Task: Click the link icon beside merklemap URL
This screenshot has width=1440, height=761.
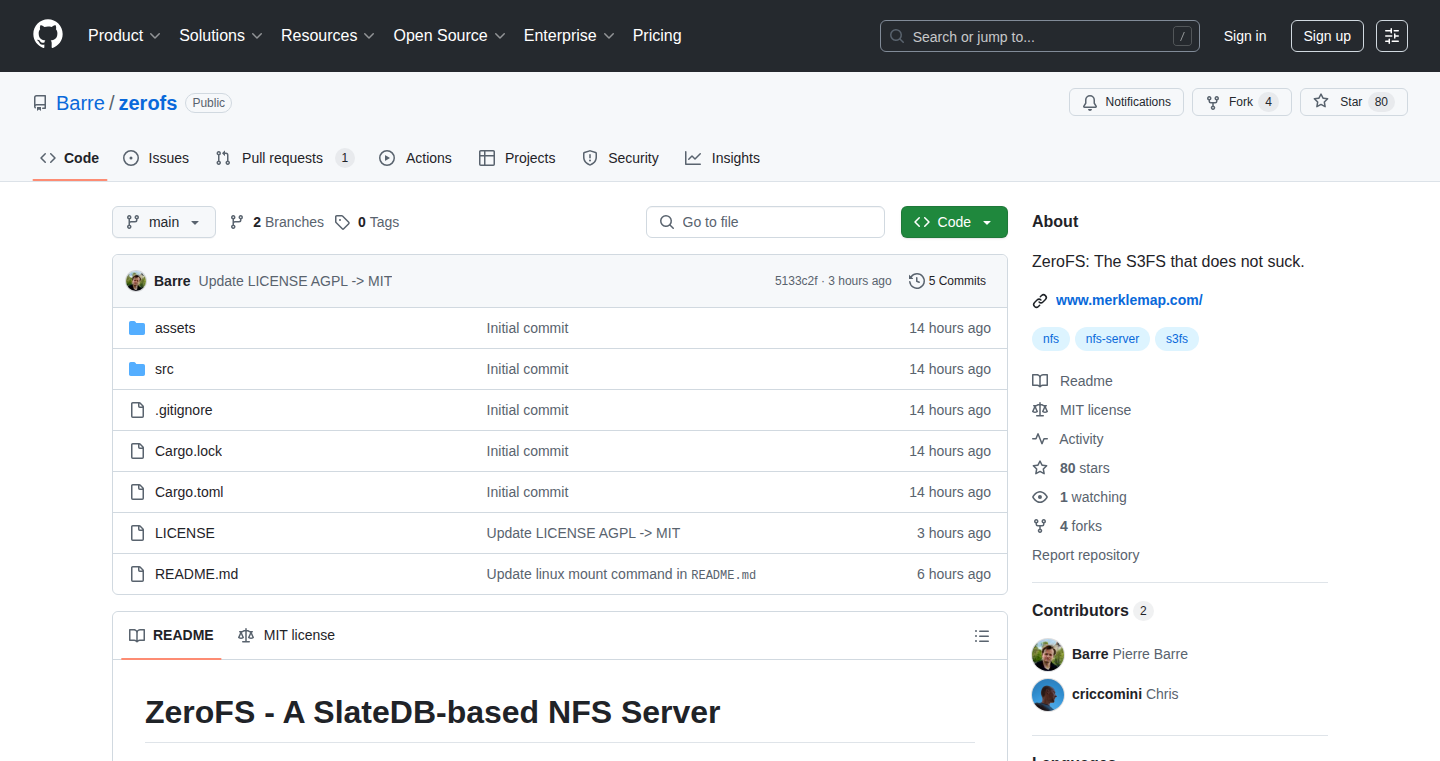Action: pyautogui.click(x=1040, y=300)
